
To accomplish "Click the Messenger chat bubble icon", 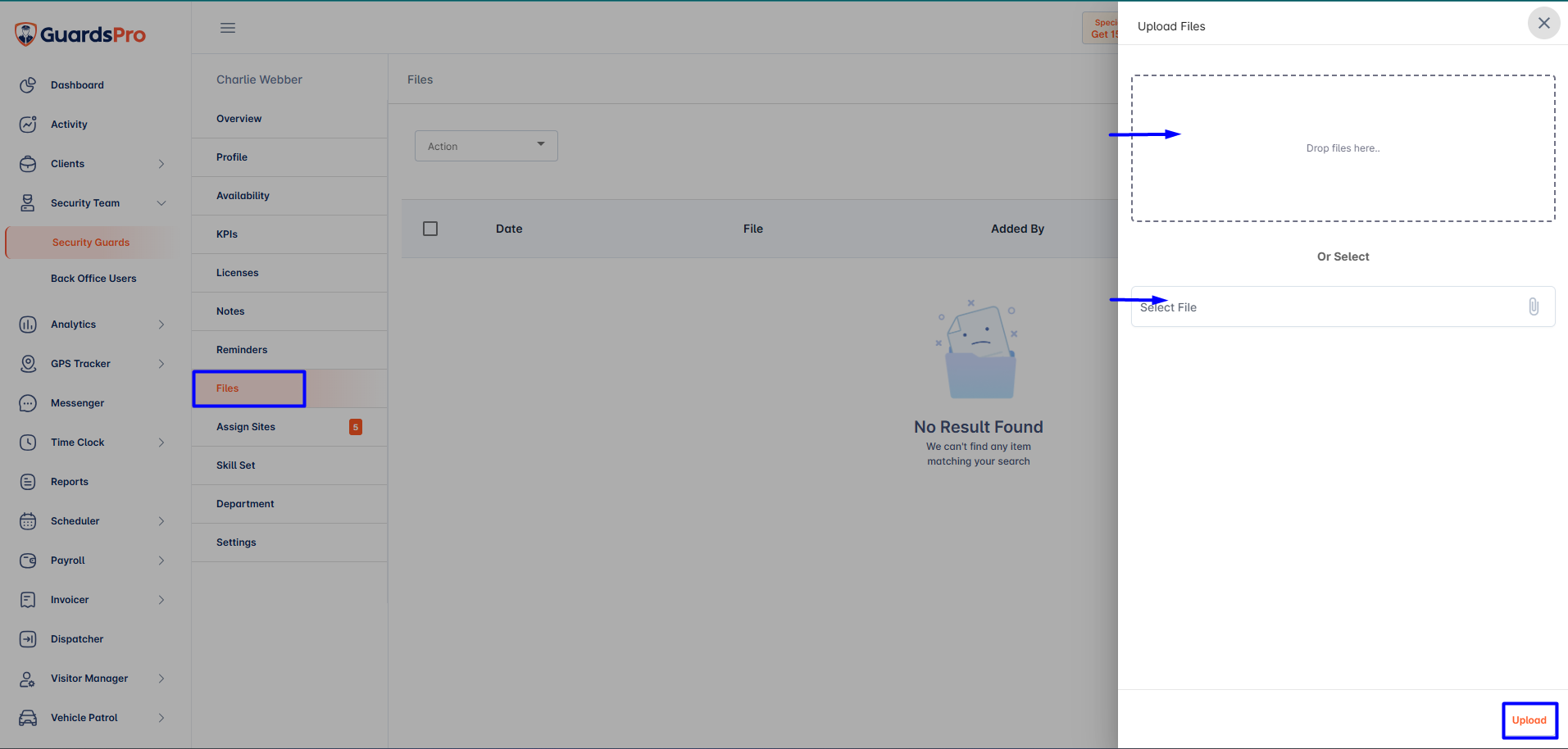I will [28, 403].
